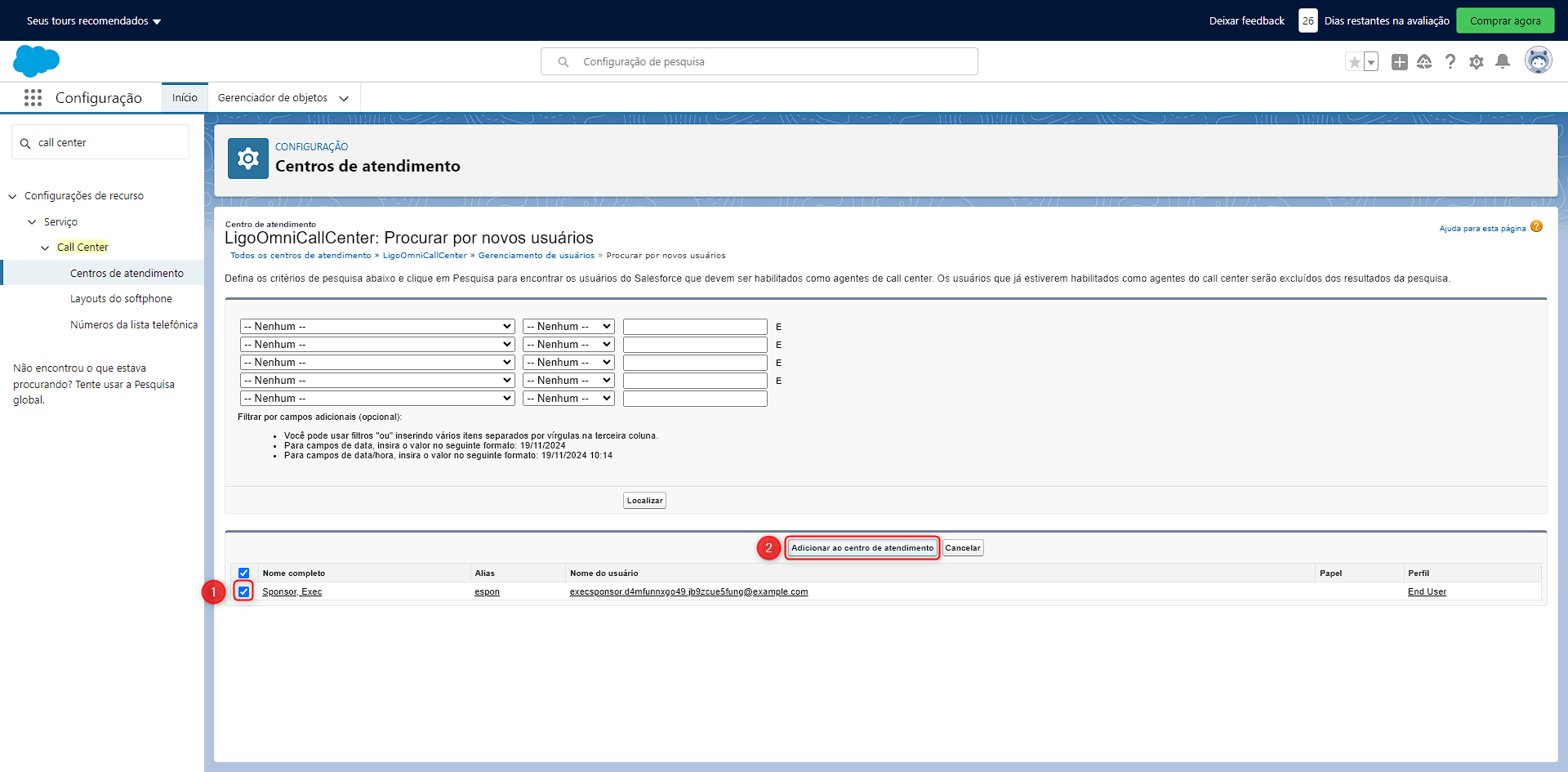The image size is (1568, 772).
Task: Click the search magnifier in global search
Action: [563, 62]
